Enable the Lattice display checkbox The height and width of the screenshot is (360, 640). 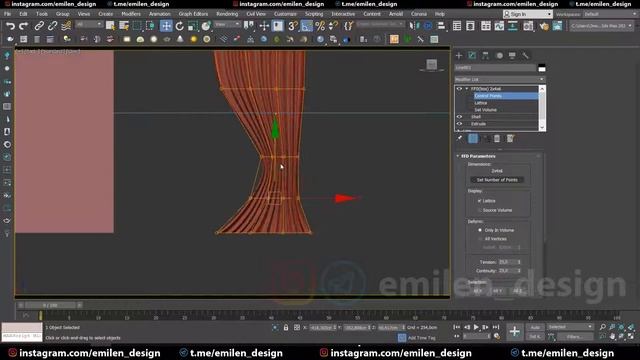tap(480, 201)
